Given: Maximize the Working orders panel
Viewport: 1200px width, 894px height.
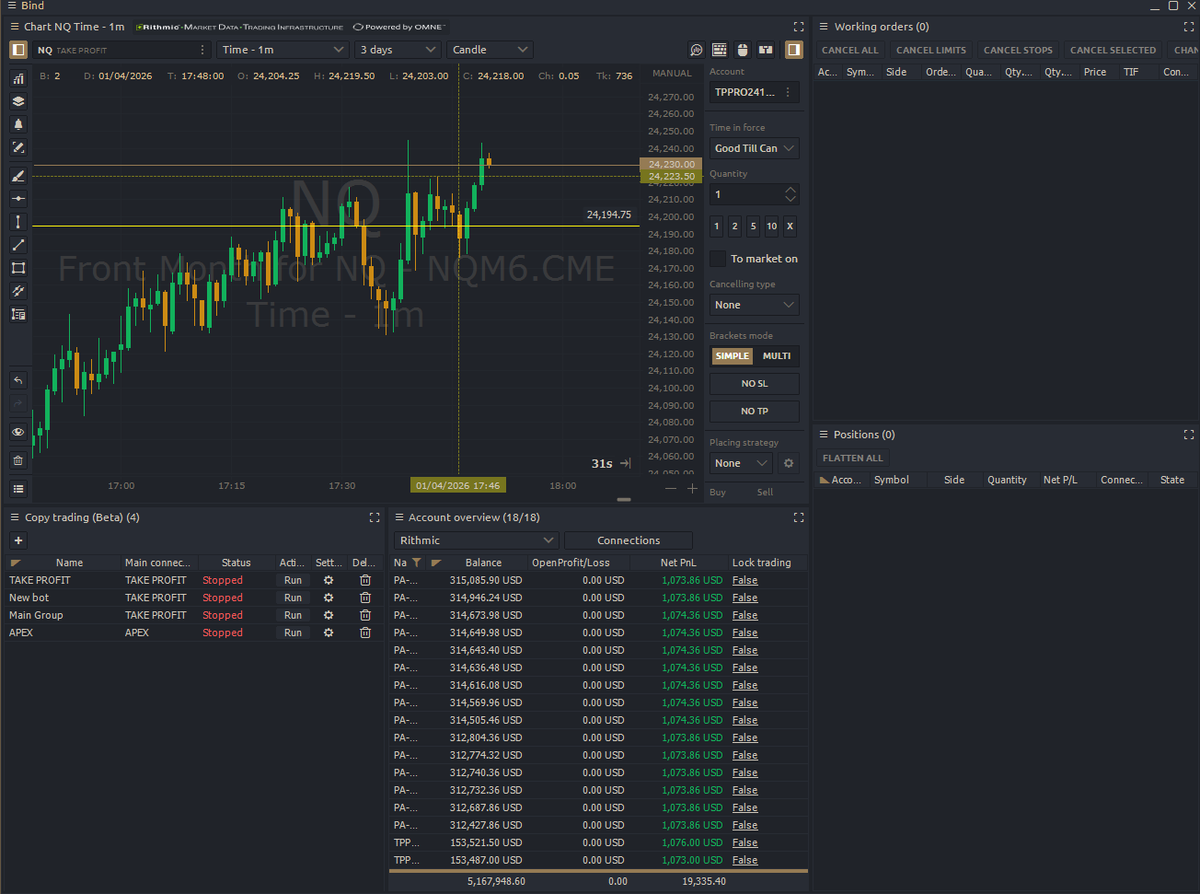Looking at the screenshot, I should (x=1189, y=27).
